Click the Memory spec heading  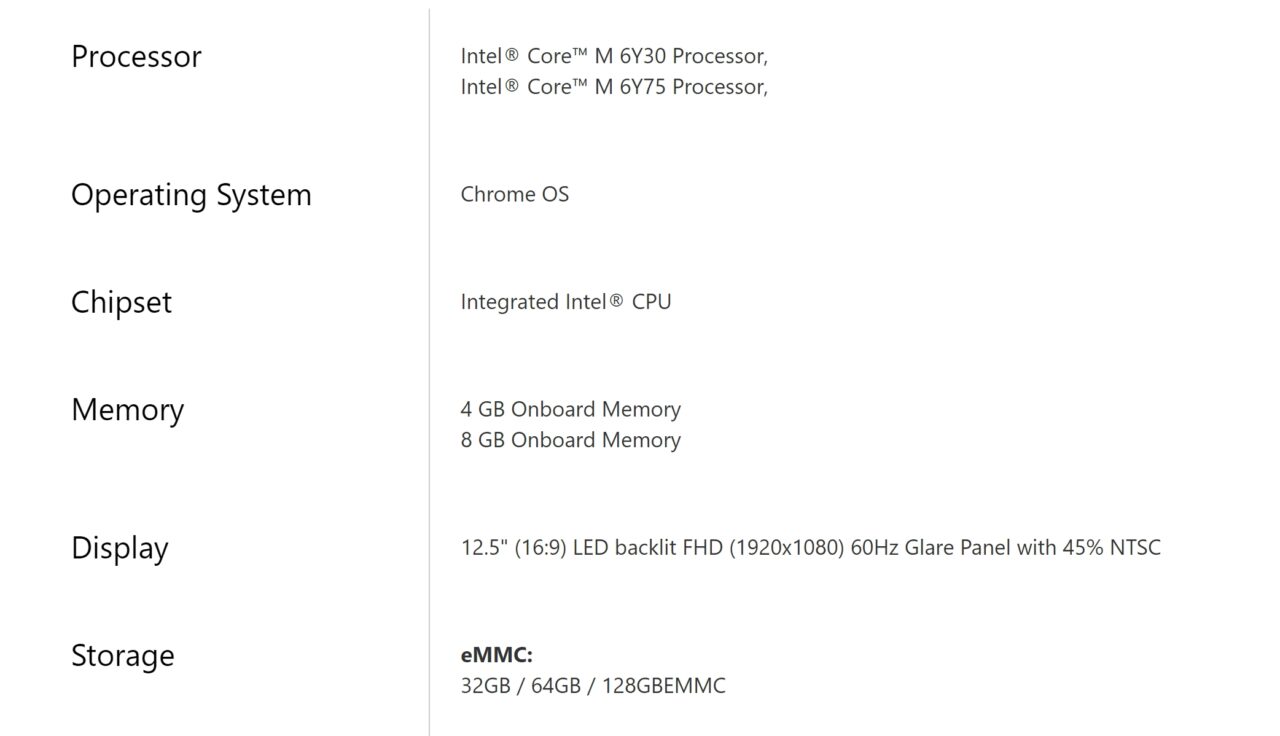(127, 410)
